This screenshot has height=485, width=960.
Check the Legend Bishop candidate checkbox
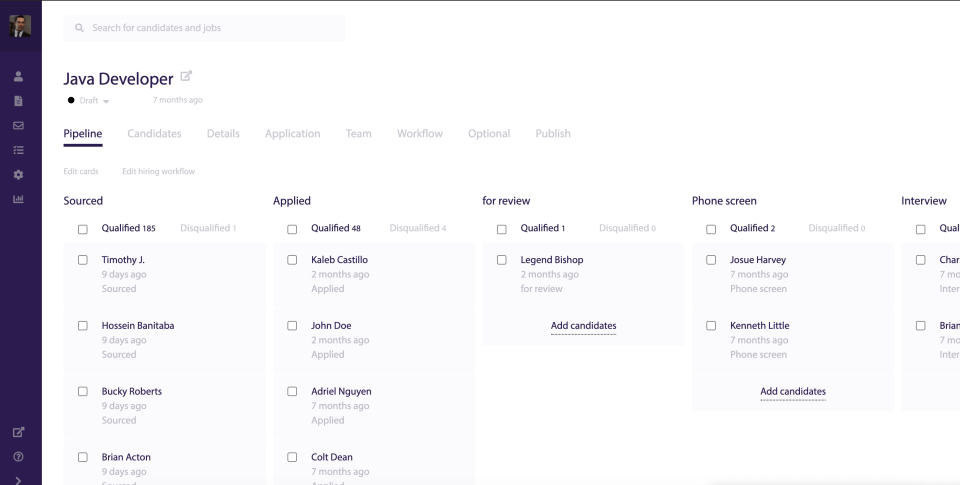pyautogui.click(x=502, y=260)
